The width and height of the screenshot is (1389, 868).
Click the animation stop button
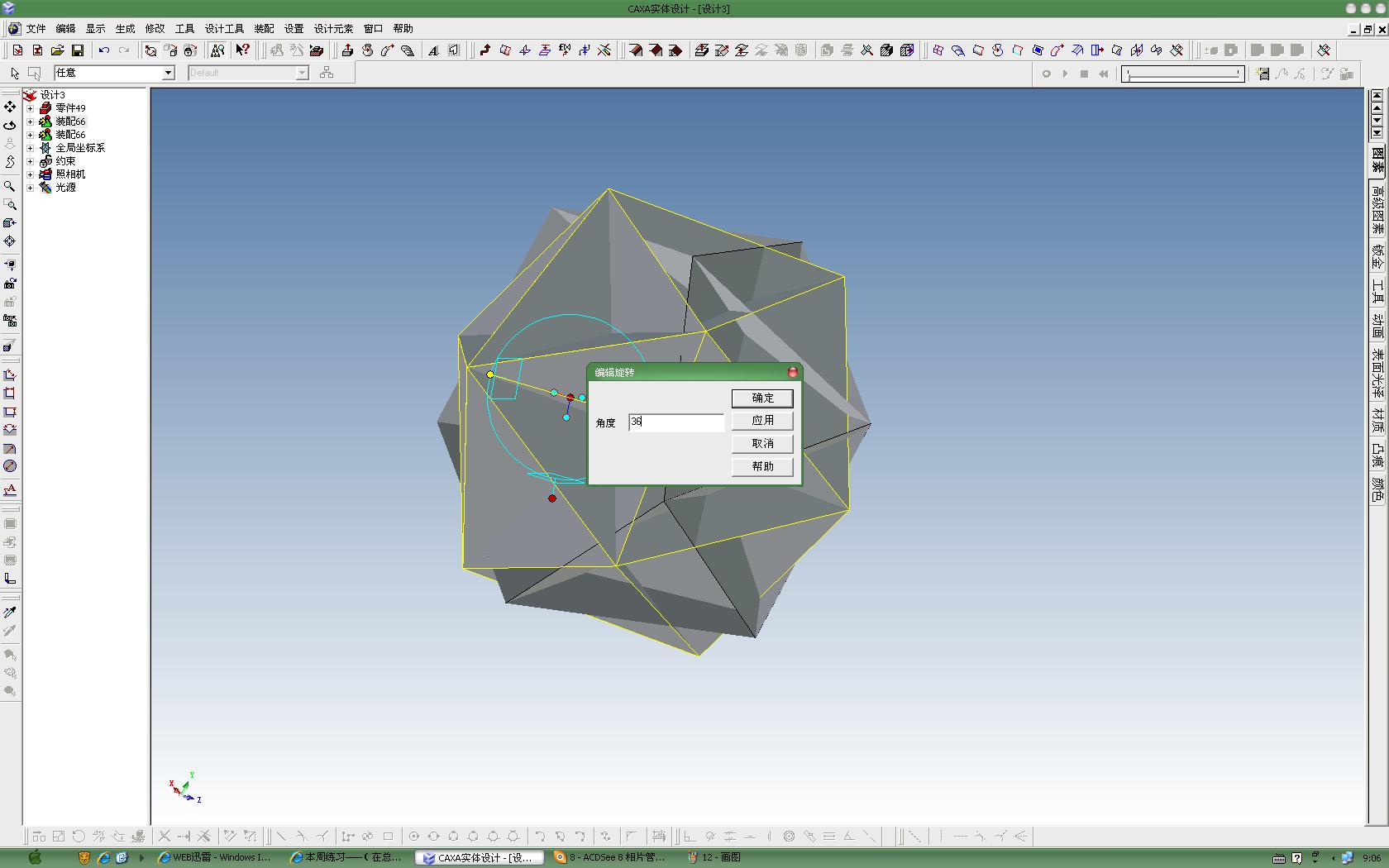click(1084, 74)
